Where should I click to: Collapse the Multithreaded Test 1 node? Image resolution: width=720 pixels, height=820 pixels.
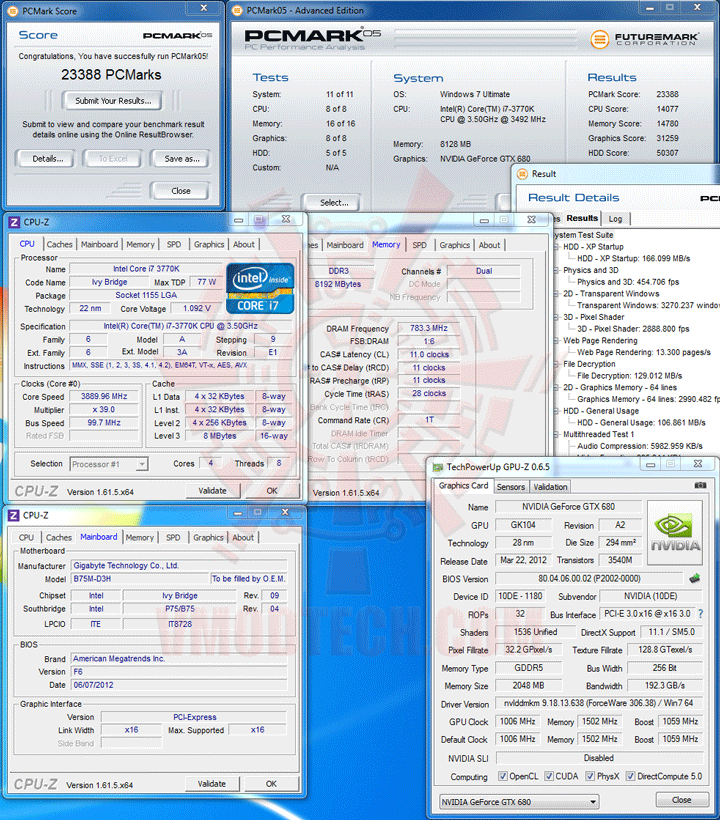click(557, 435)
